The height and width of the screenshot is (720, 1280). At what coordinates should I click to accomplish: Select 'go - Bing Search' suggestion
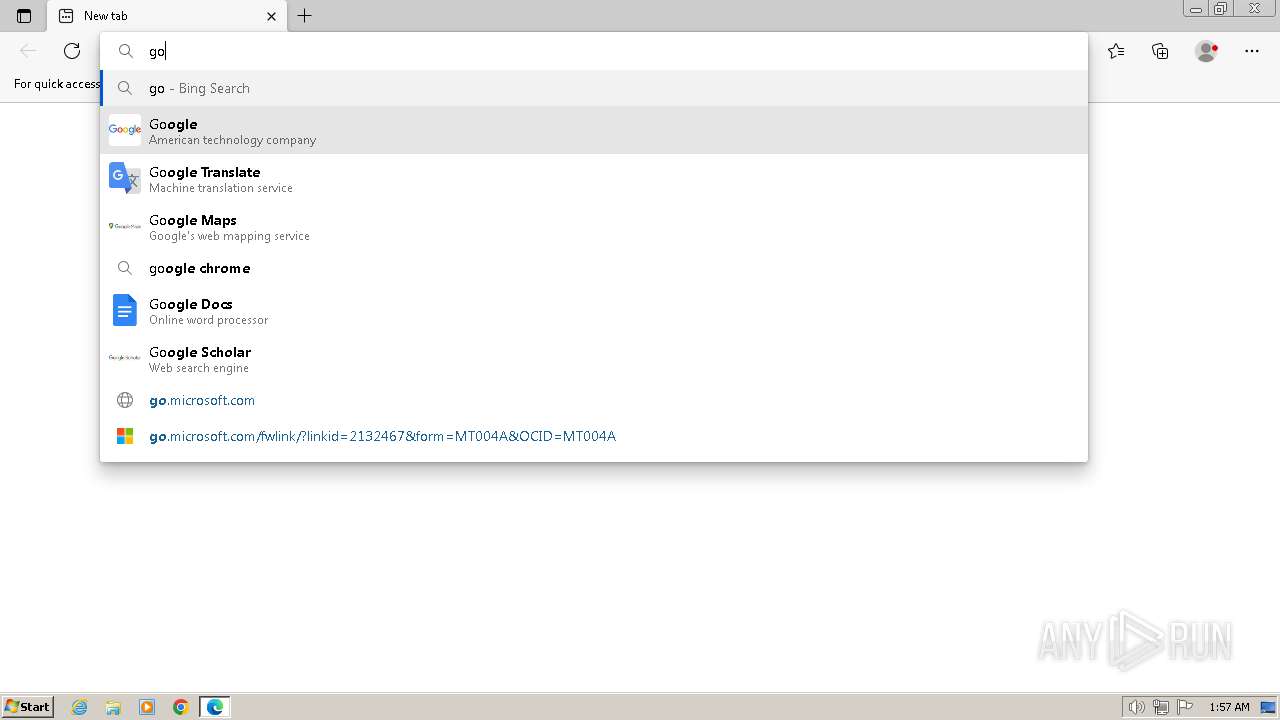(x=594, y=88)
